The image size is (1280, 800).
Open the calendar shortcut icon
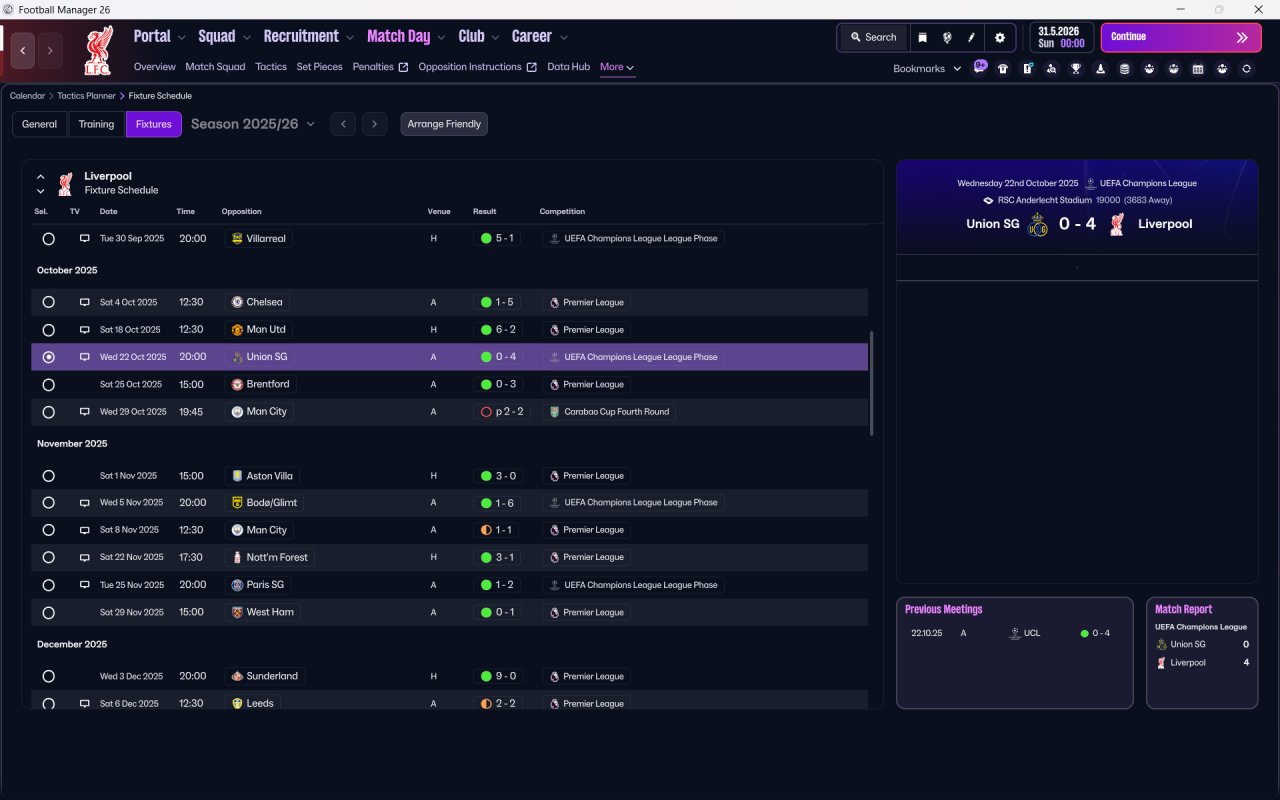click(1197, 69)
